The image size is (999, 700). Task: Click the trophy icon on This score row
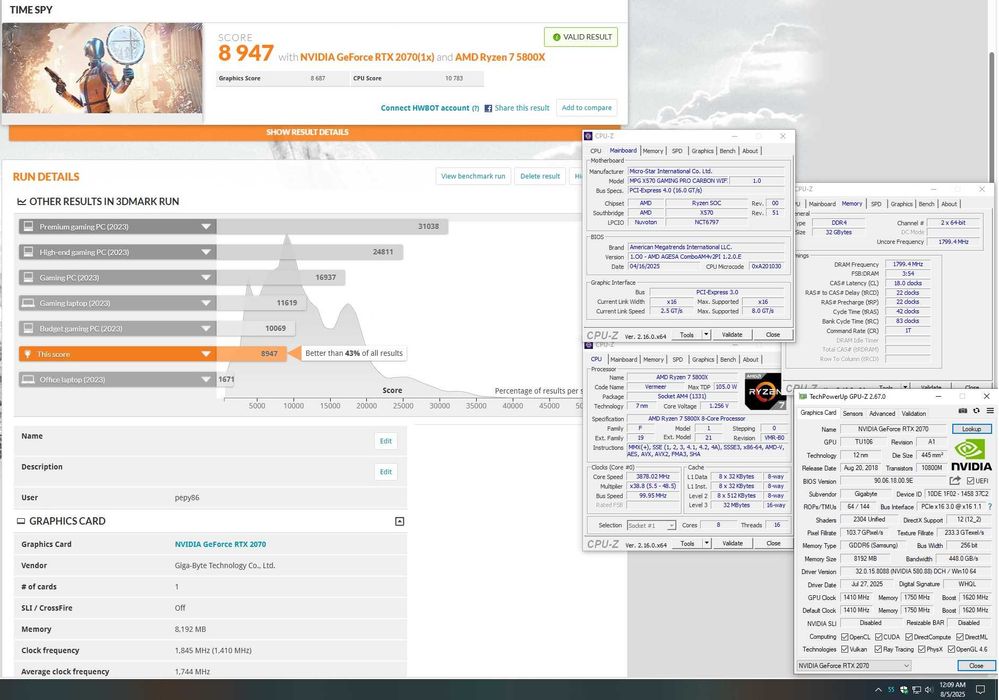27,354
